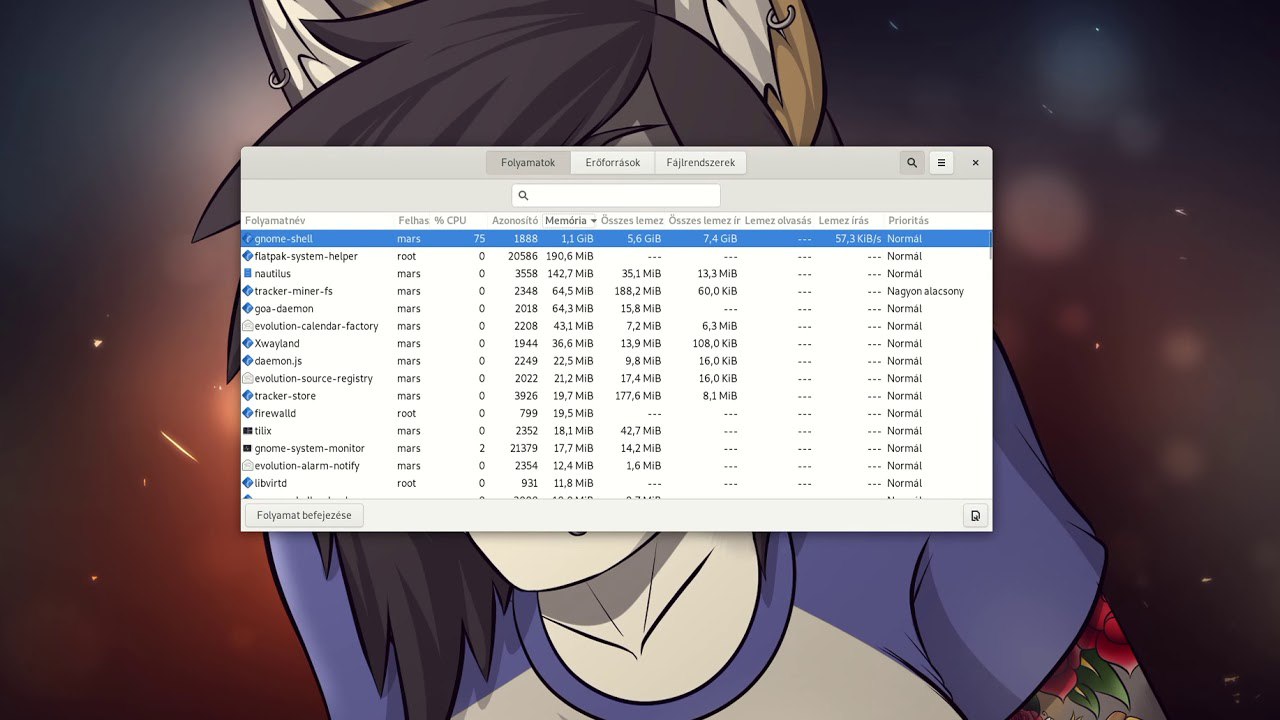Viewport: 1280px width, 720px height.
Task: Sort by the Prioritás column header
Action: coord(908,220)
